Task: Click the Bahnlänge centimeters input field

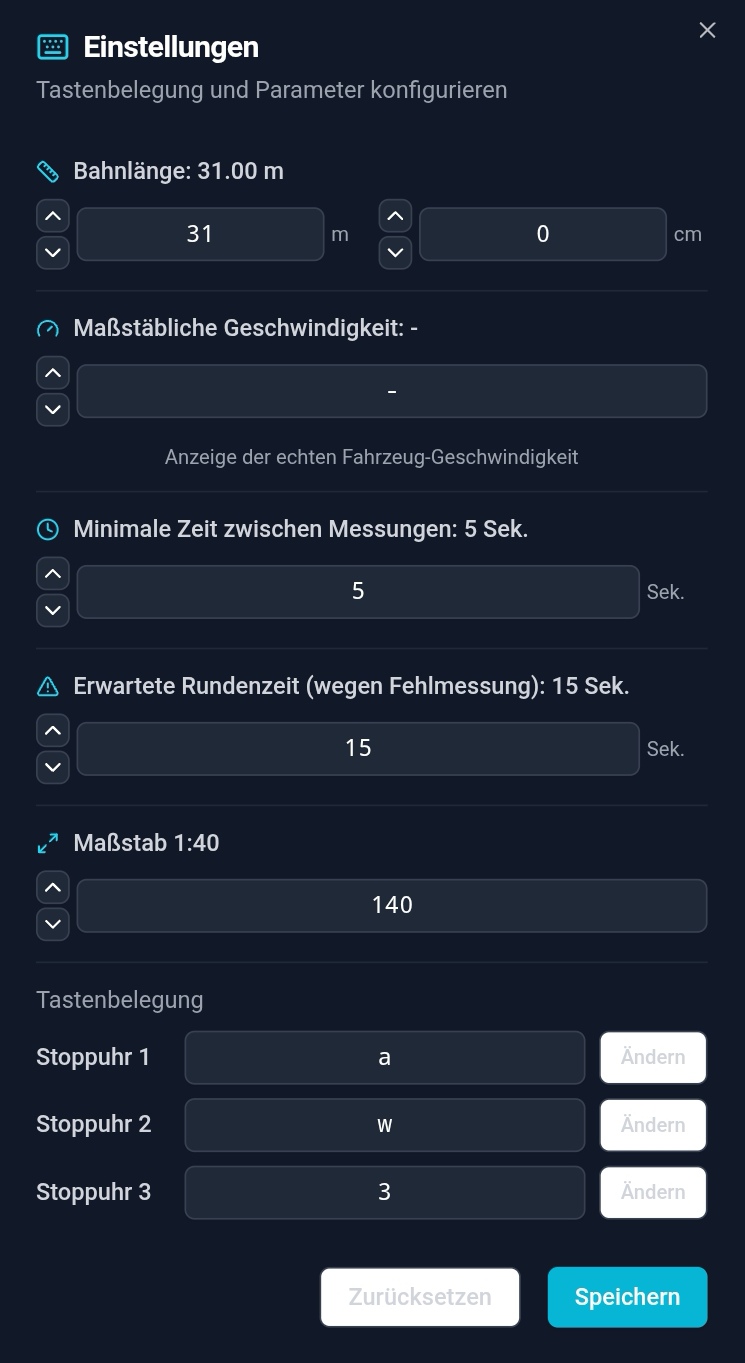Action: (542, 234)
